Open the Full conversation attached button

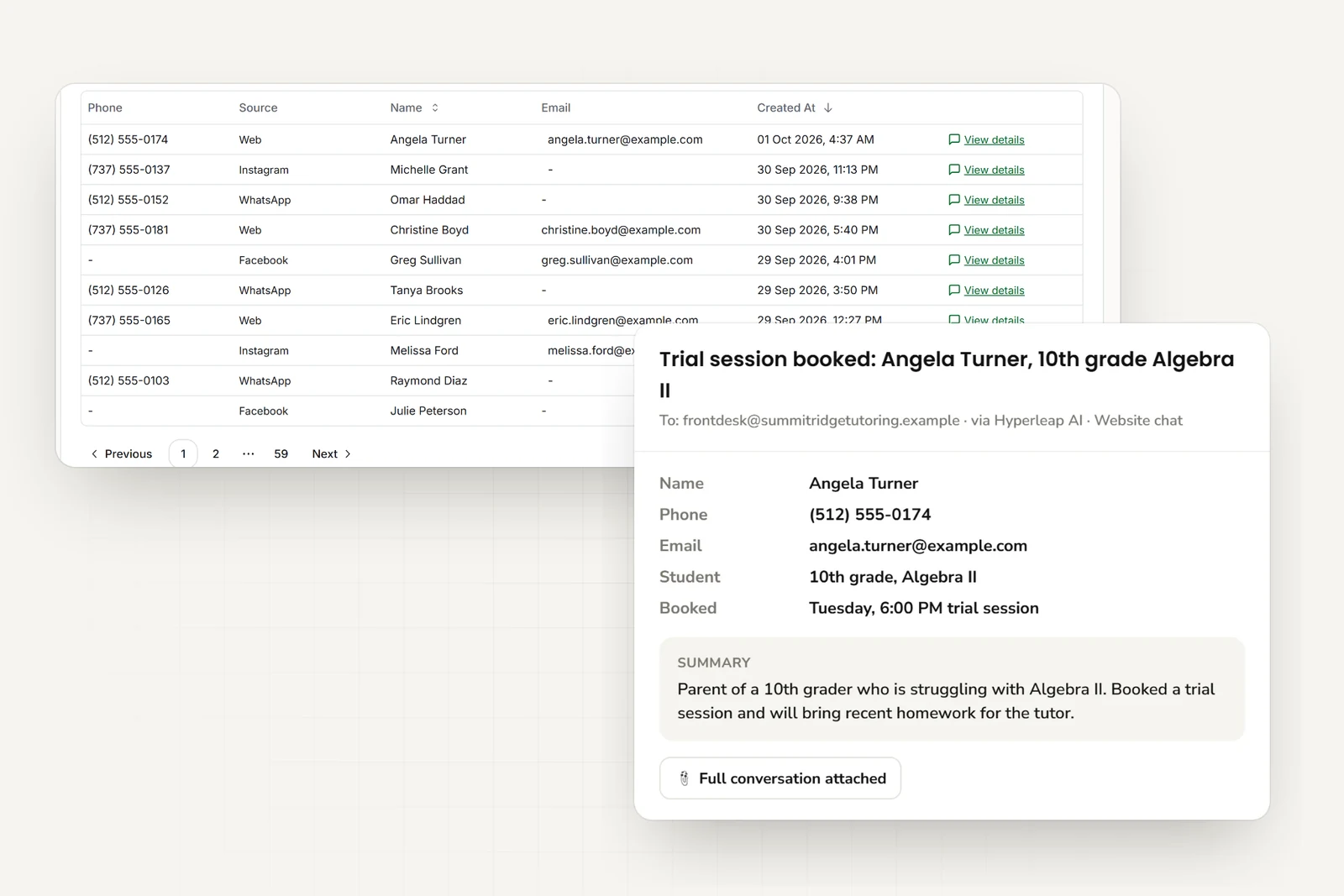780,778
